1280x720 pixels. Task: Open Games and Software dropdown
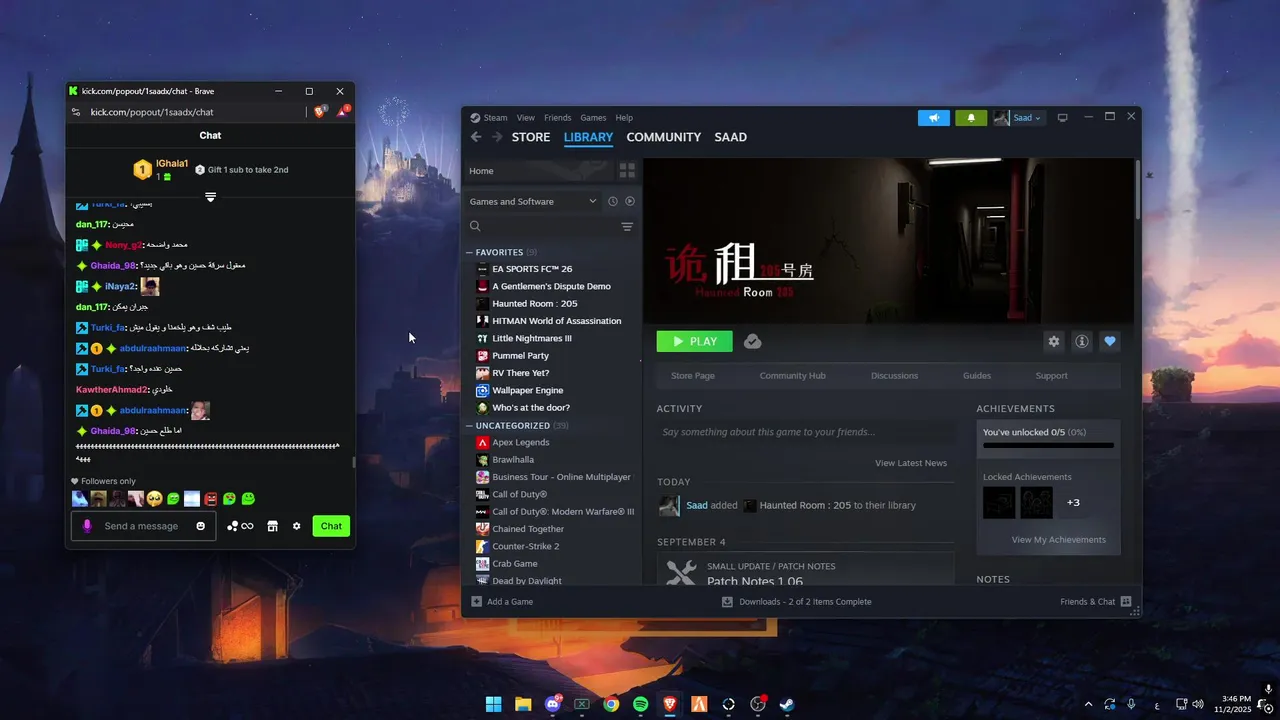coord(534,201)
